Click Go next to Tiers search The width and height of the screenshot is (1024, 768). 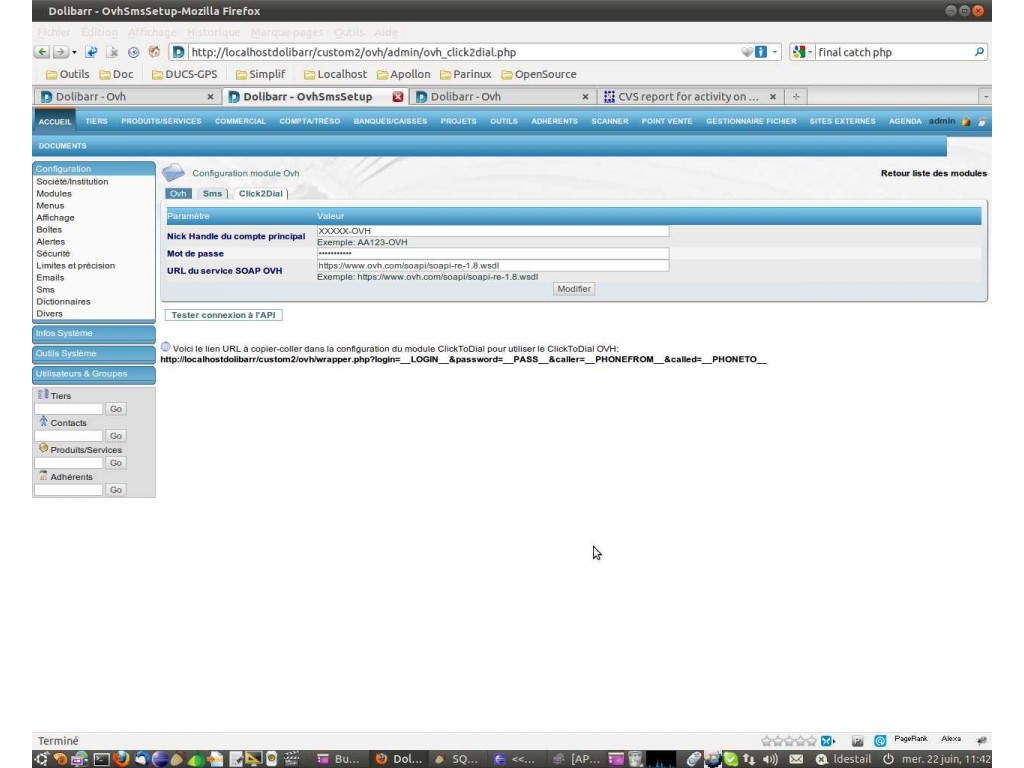click(116, 409)
